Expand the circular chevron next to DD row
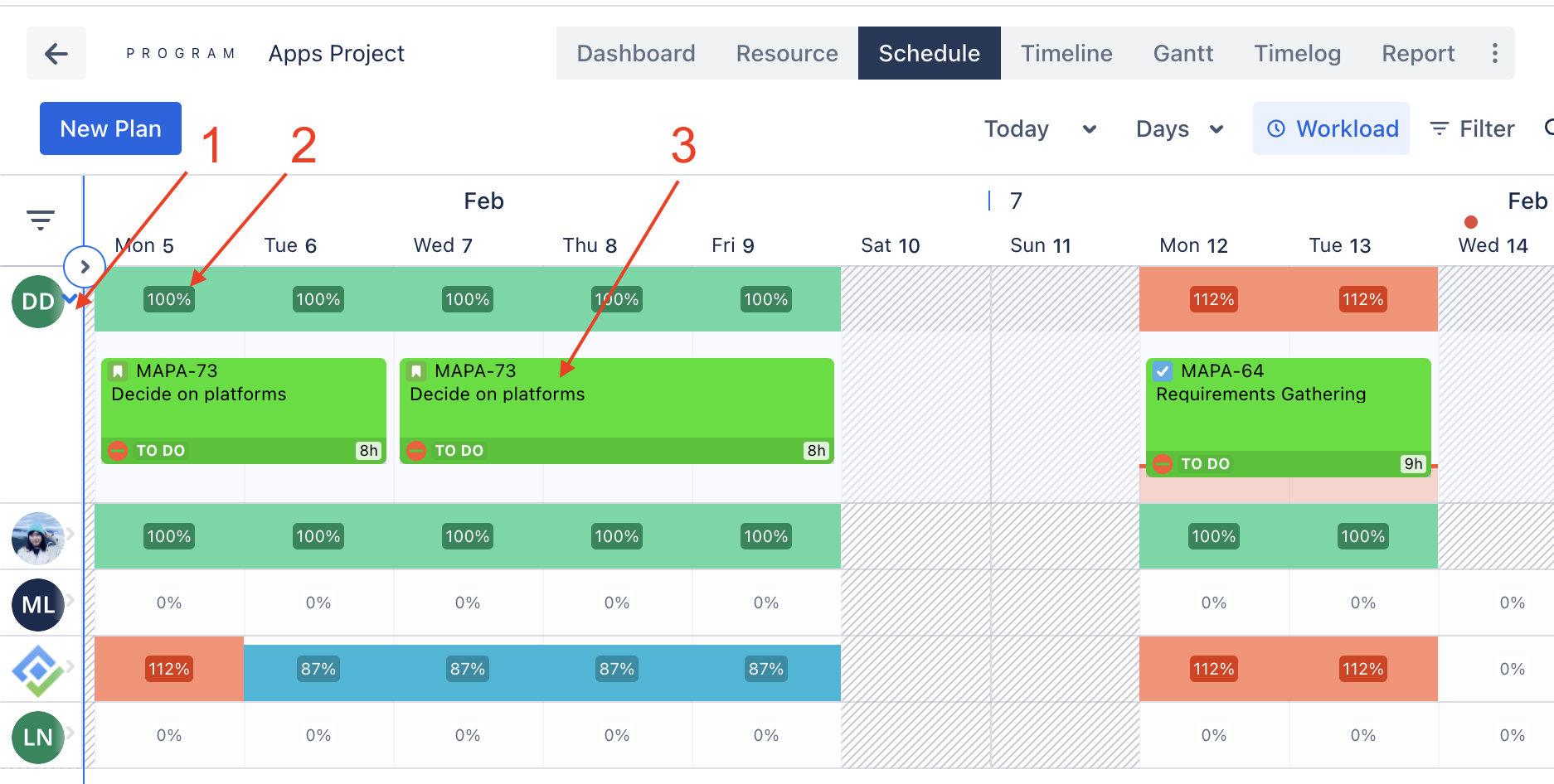The width and height of the screenshot is (1554, 784). pyautogui.click(x=84, y=267)
